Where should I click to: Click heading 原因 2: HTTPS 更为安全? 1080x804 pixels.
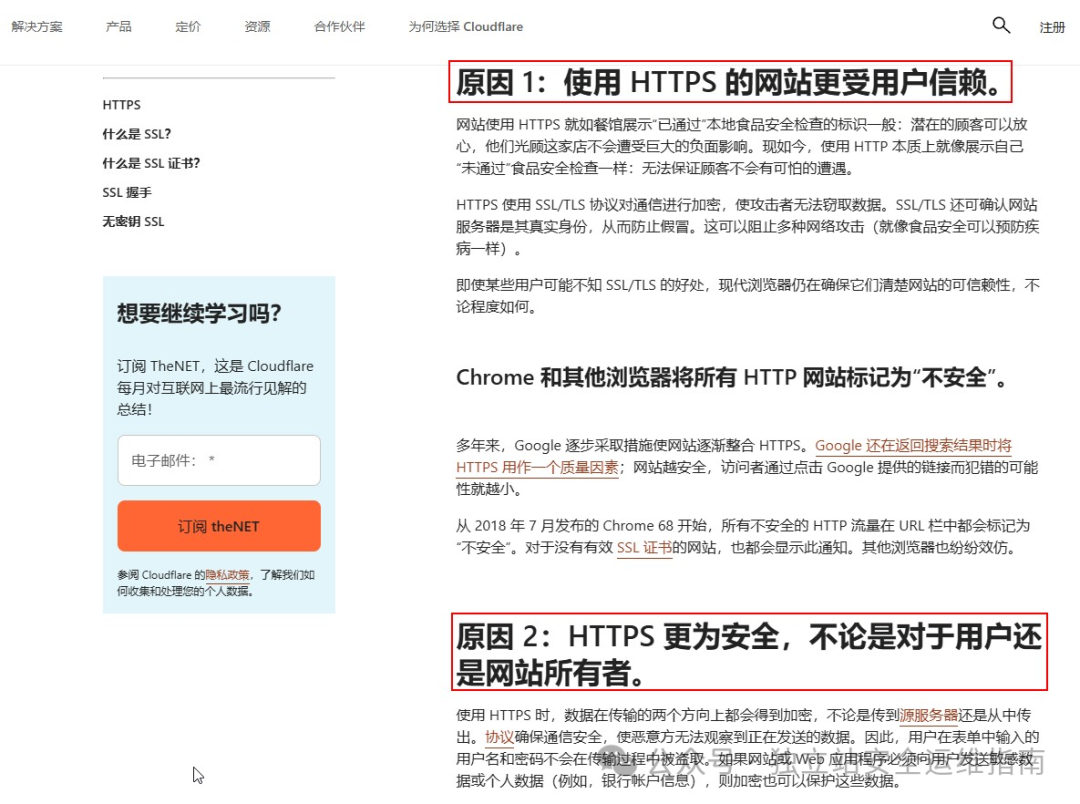(749, 652)
